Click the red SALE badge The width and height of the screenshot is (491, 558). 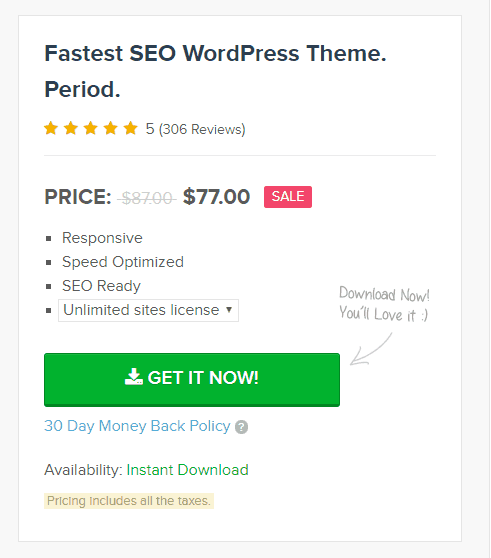coord(288,197)
